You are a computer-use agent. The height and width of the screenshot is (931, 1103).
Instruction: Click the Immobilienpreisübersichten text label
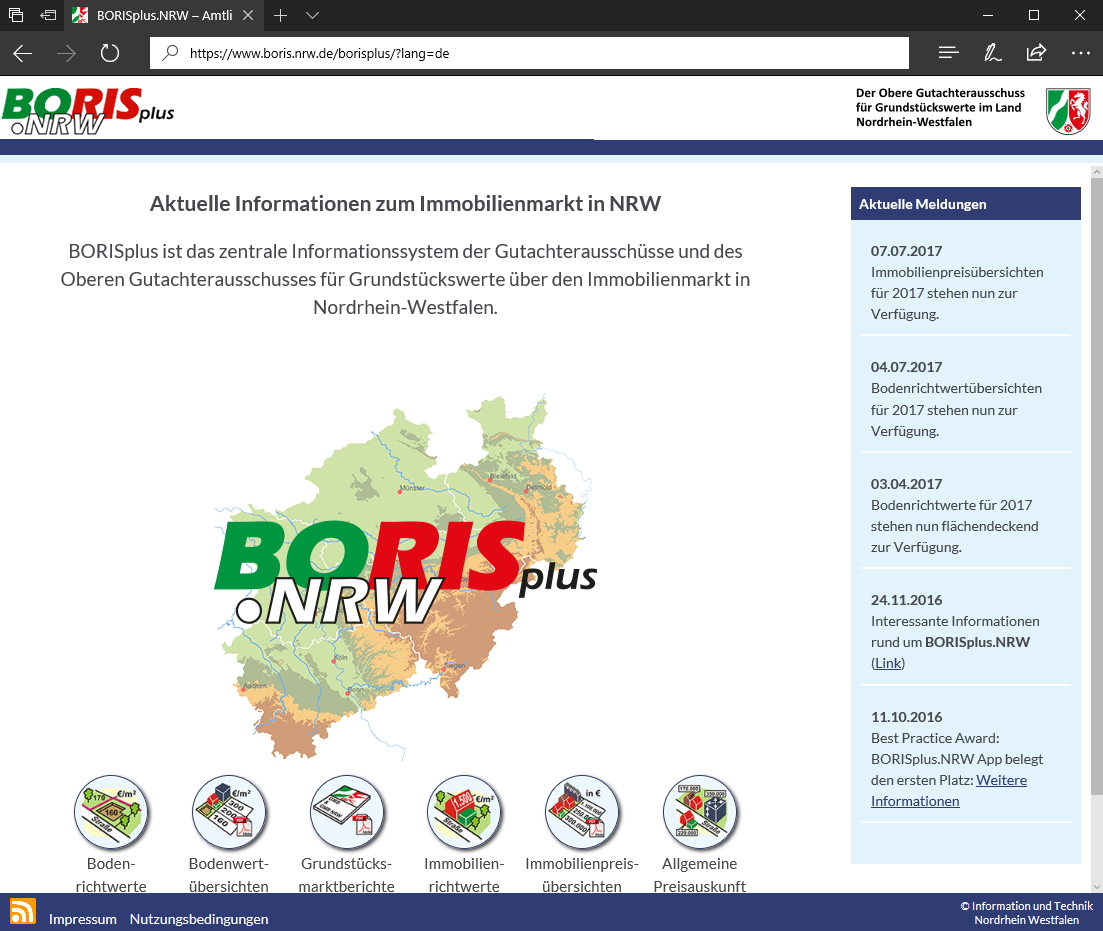[x=582, y=875]
